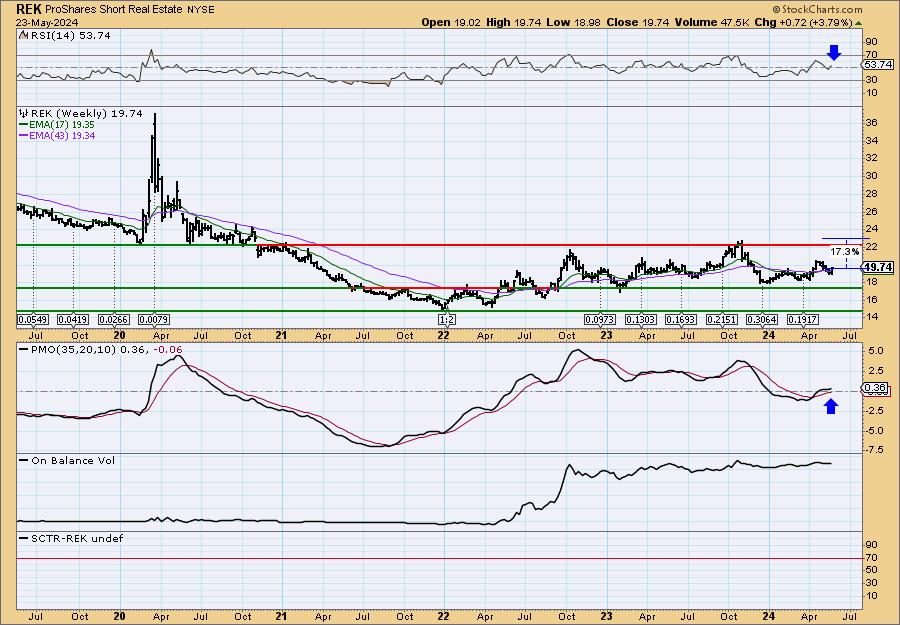
Task: Select the REK ticker symbol in the header
Action: [x=28, y=9]
